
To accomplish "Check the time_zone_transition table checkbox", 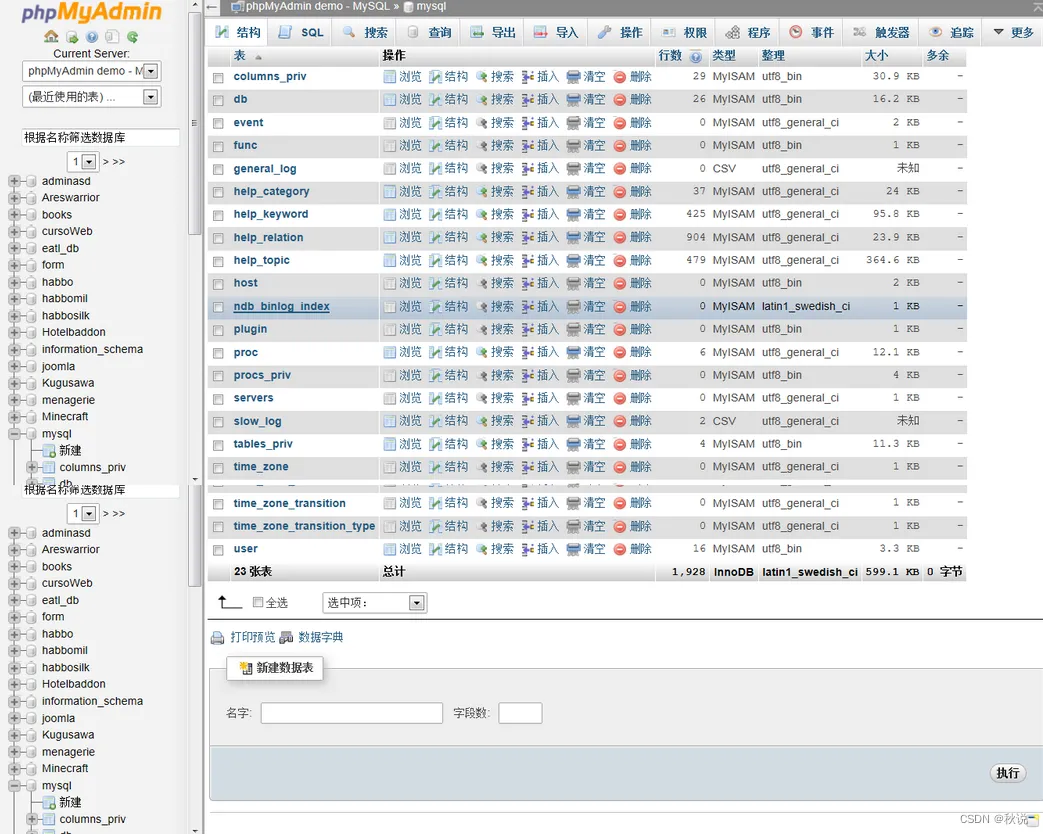I will pos(218,504).
